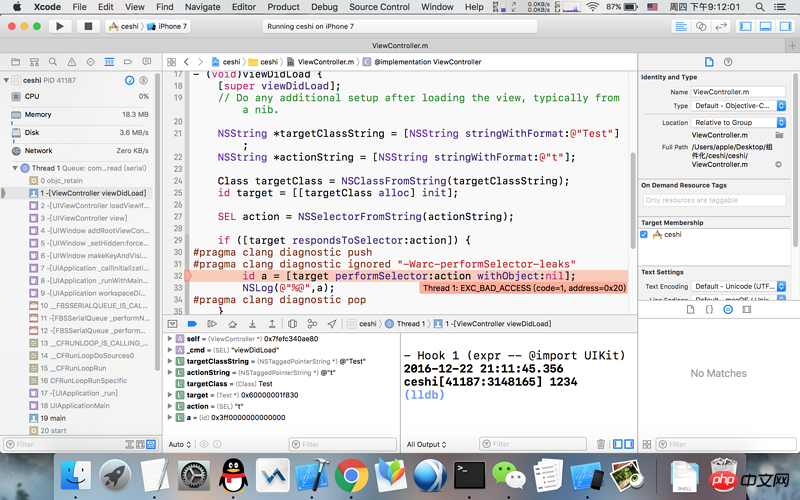Open the Type dropdown in Identity
The height and width of the screenshot is (500, 800).
740,106
